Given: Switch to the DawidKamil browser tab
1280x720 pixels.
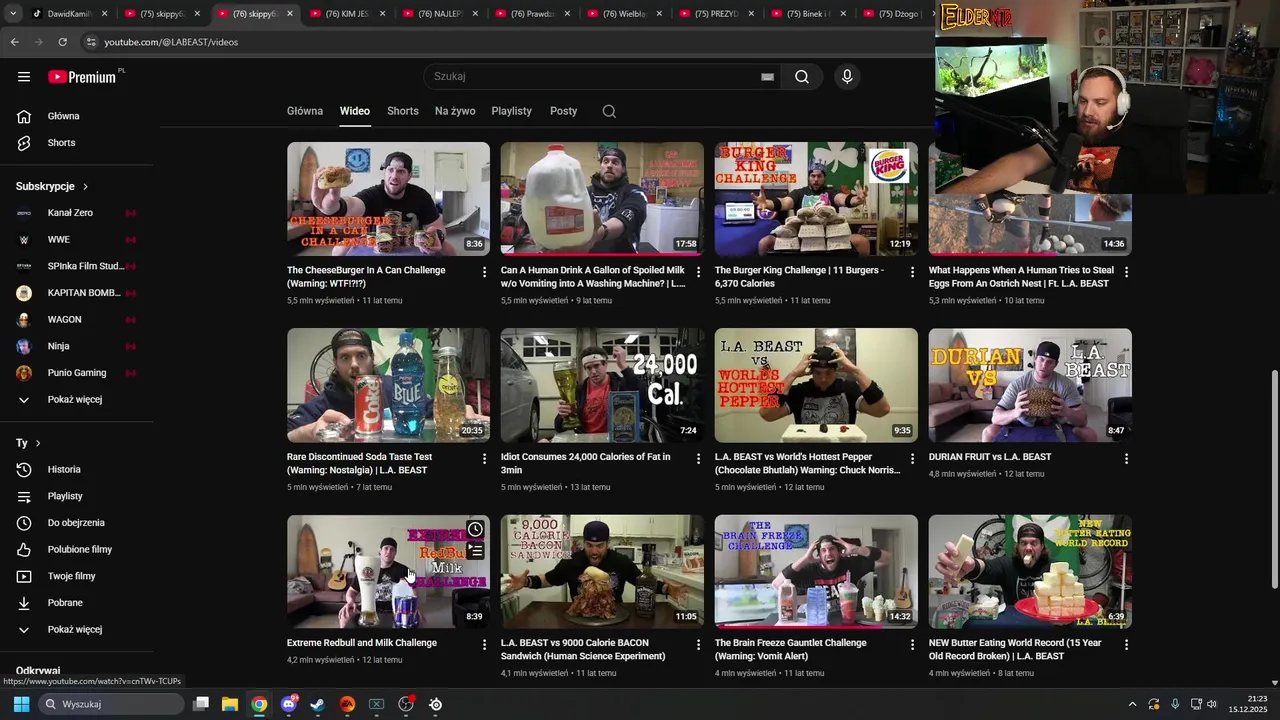Looking at the screenshot, I should [x=69, y=14].
